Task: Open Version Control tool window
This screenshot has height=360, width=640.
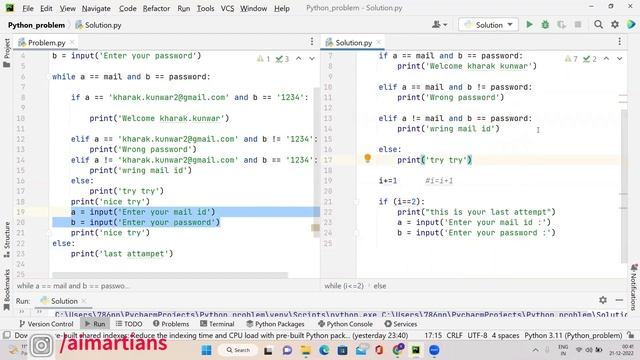Action: pyautogui.click(x=46, y=324)
